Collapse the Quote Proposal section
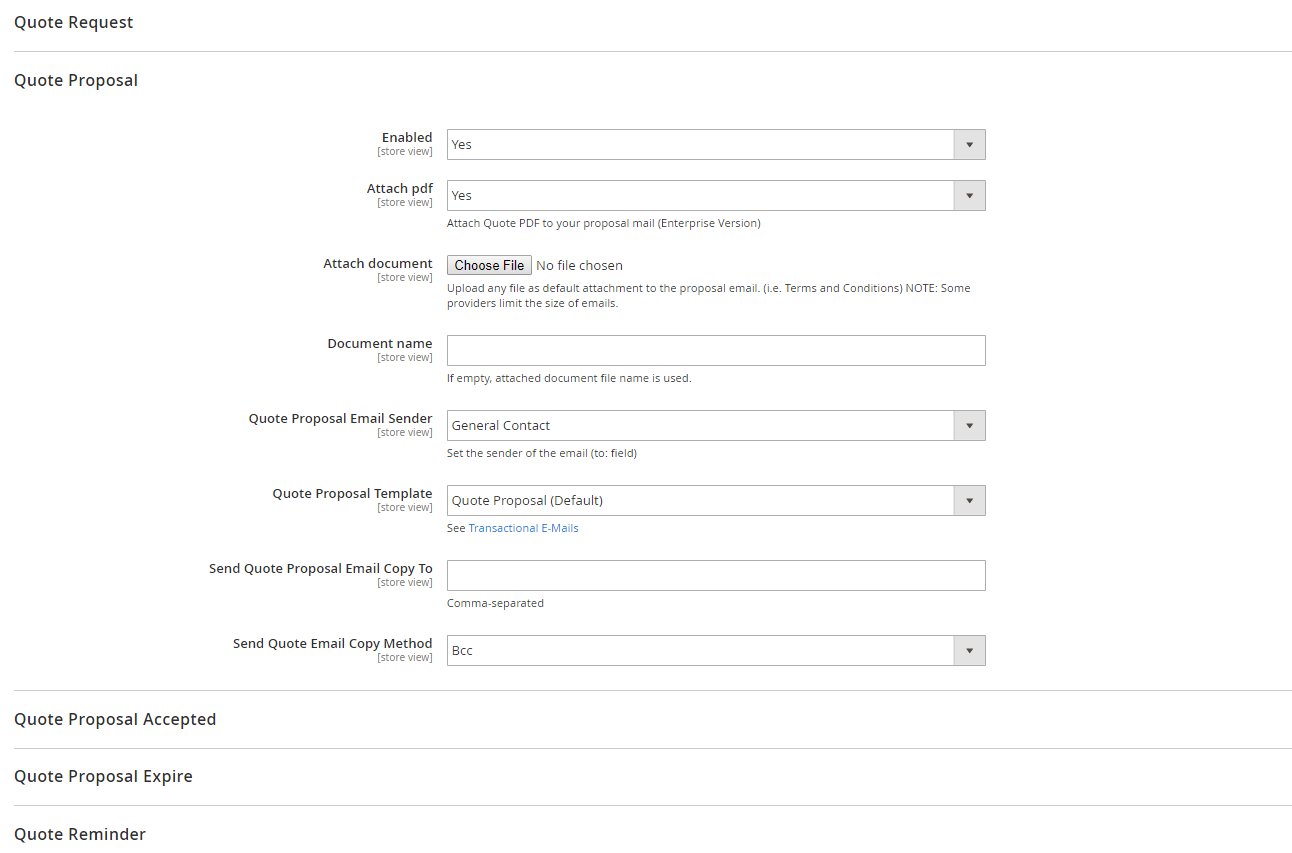The image size is (1292, 853). pyautogui.click(x=76, y=80)
